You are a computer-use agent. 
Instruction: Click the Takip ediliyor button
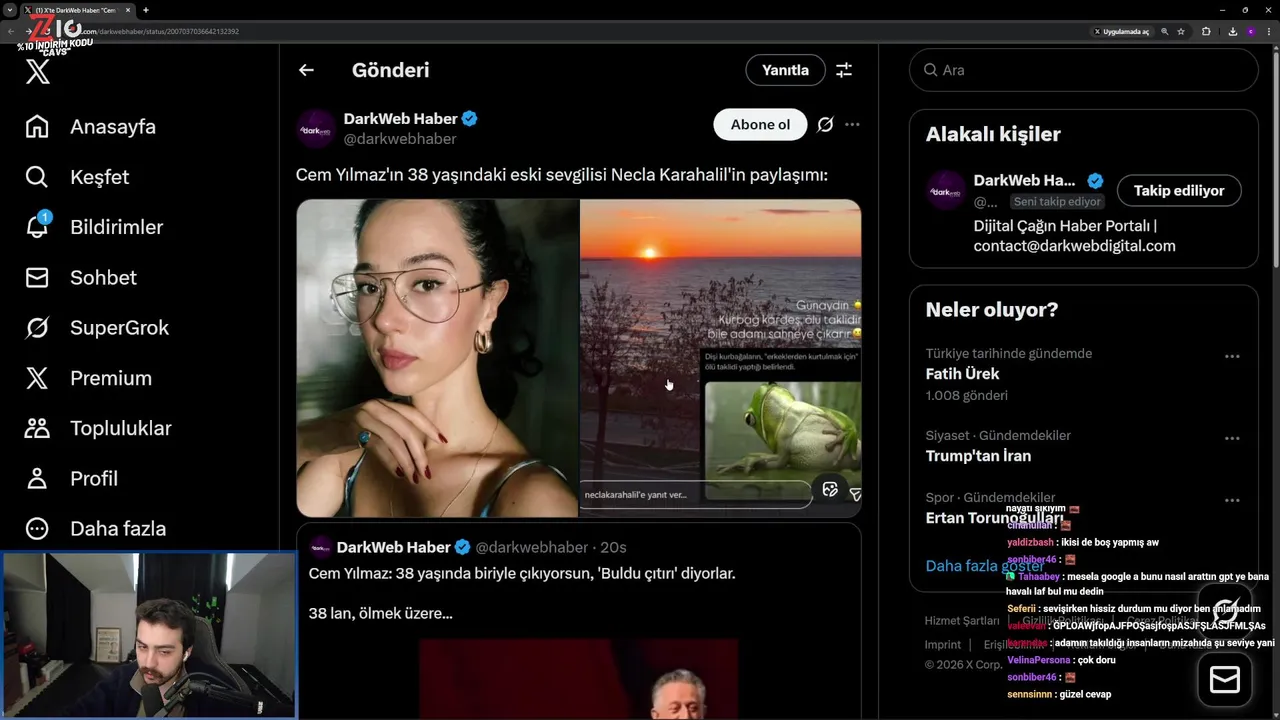(1179, 190)
